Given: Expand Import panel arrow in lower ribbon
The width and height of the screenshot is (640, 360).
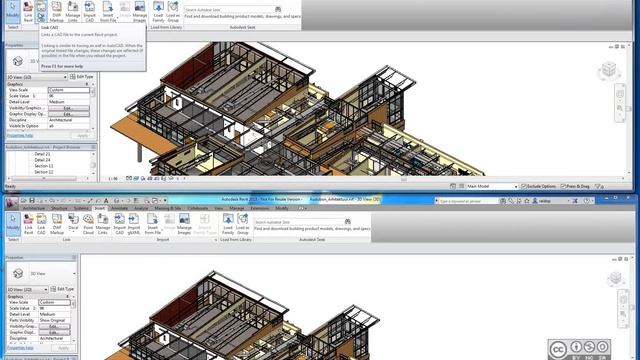Looking at the screenshot, I should 216,240.
